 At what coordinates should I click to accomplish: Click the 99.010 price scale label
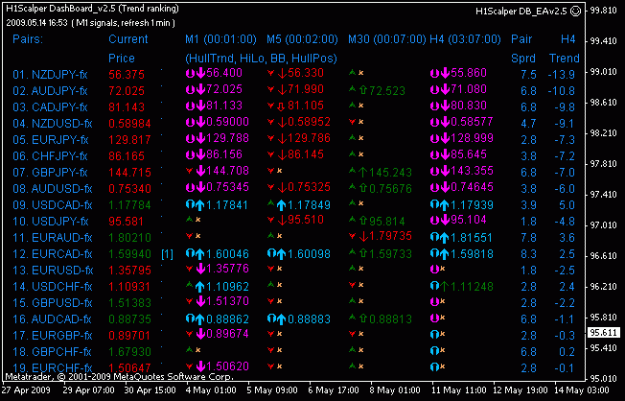pyautogui.click(x=603, y=72)
